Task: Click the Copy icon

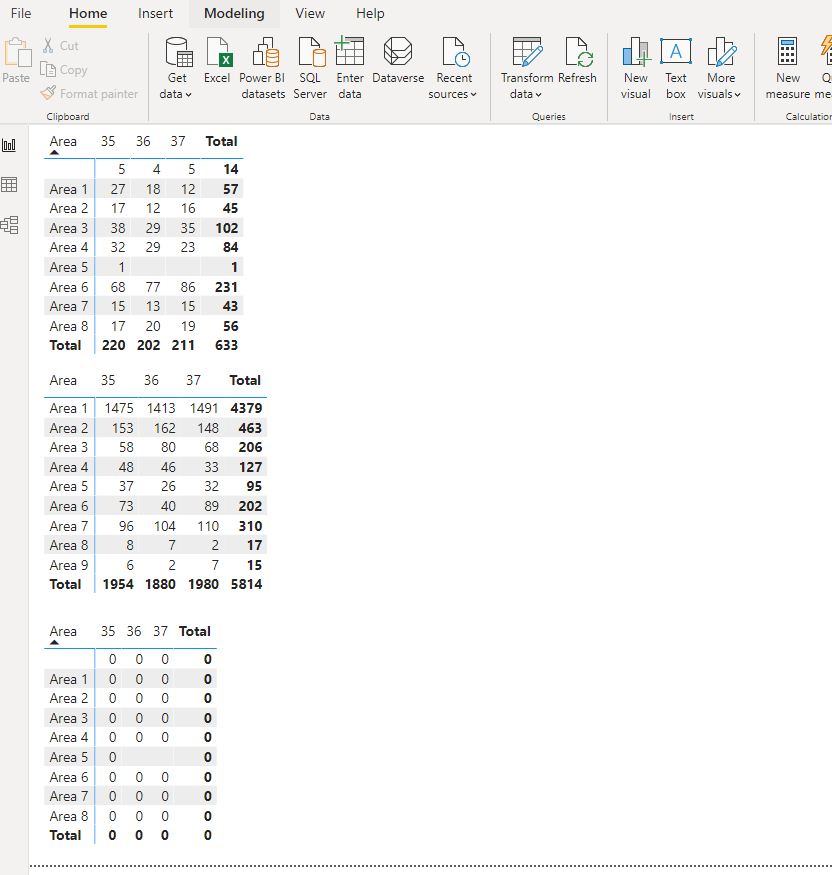Action: pos(48,70)
